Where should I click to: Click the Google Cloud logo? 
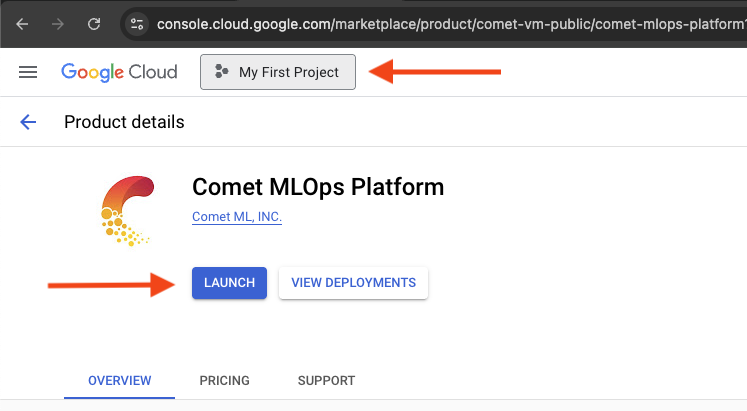119,72
